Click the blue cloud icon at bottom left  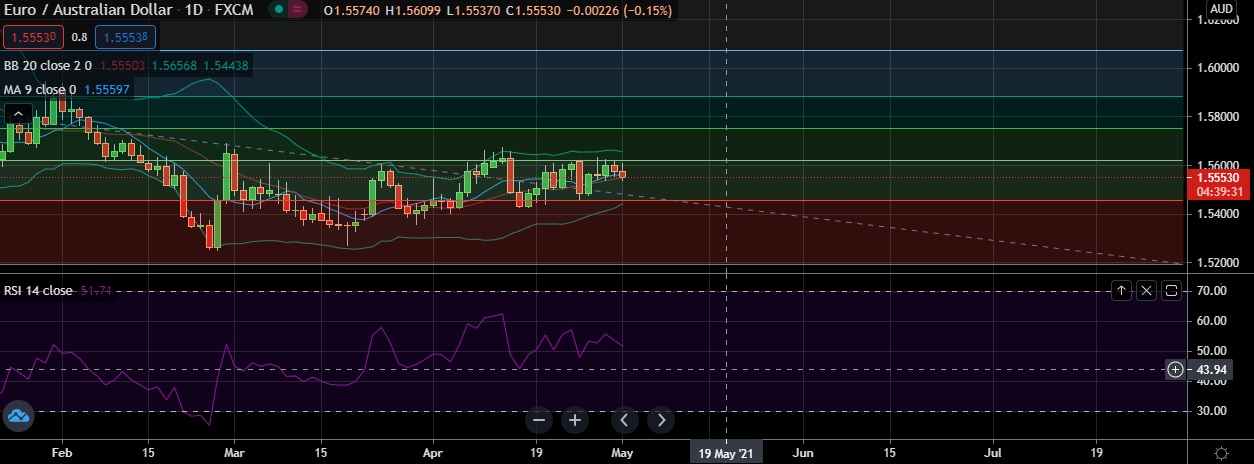point(17,416)
